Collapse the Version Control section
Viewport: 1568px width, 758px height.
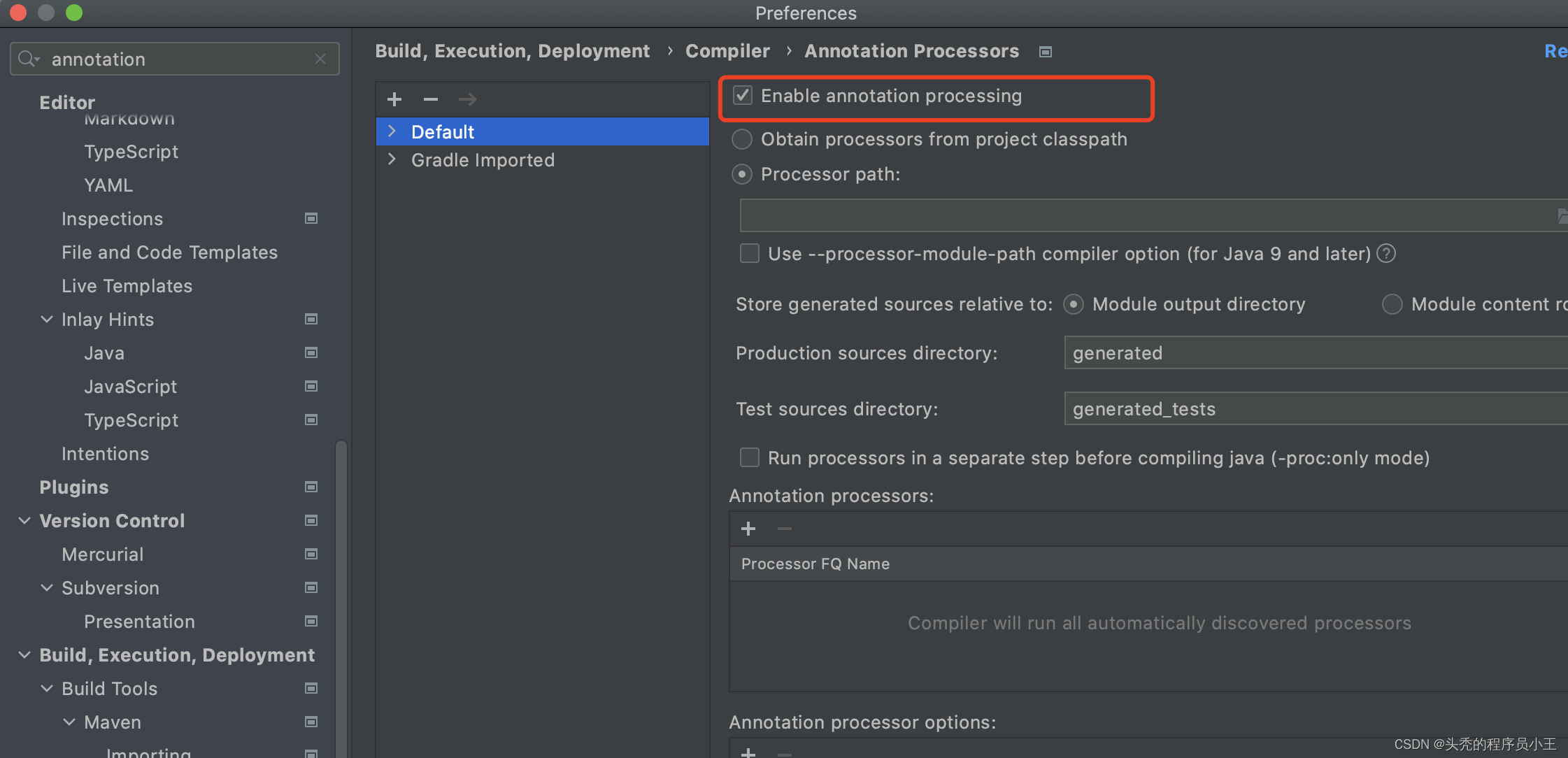[x=24, y=520]
